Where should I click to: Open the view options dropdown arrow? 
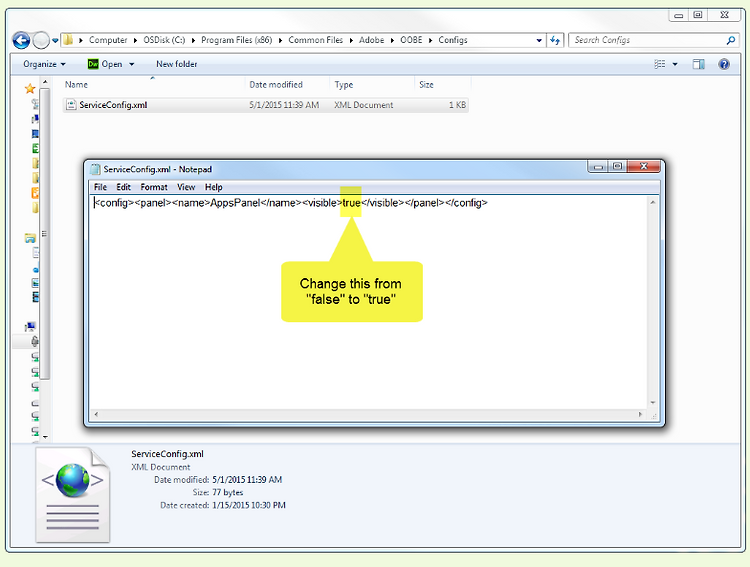tap(675, 64)
